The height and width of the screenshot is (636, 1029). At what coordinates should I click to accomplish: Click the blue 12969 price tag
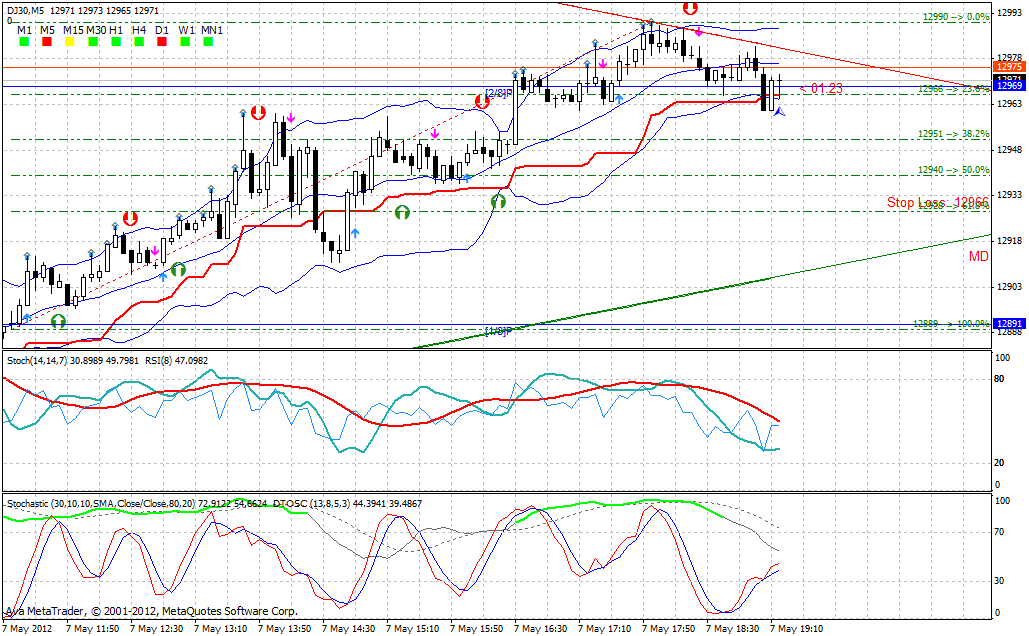1009,86
